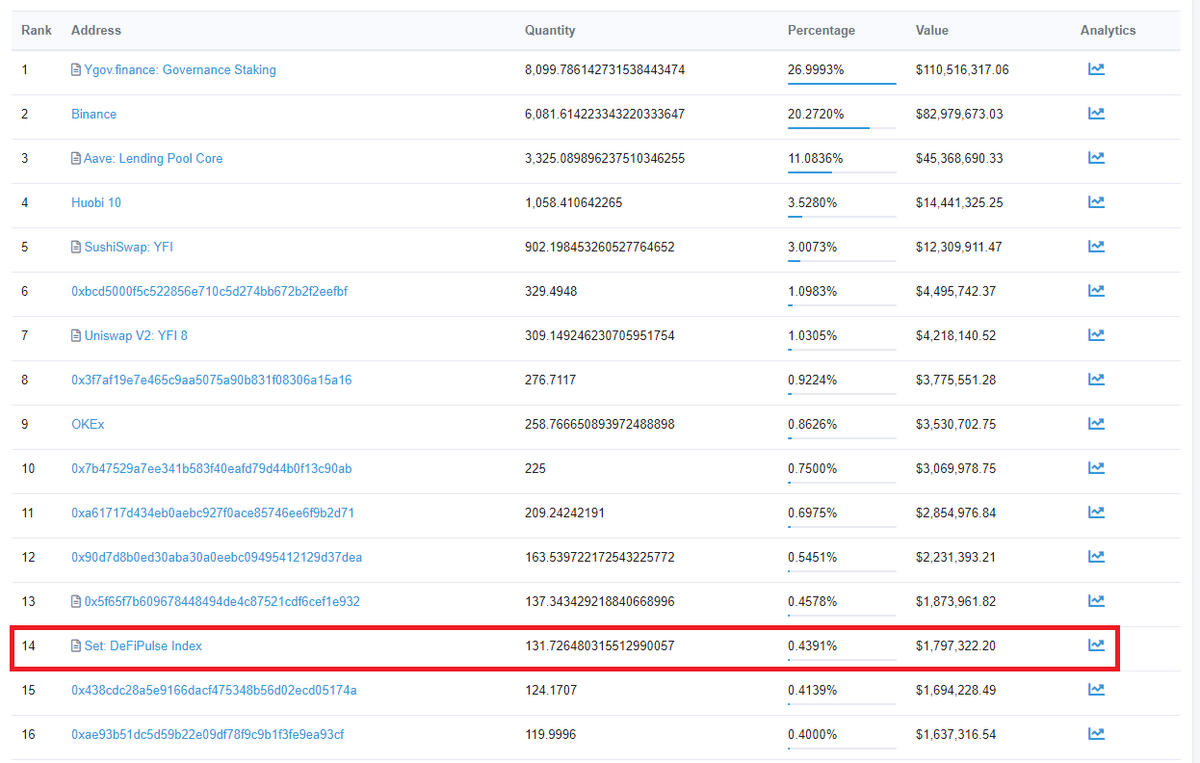Visit the OKEx holder address

coord(88,424)
